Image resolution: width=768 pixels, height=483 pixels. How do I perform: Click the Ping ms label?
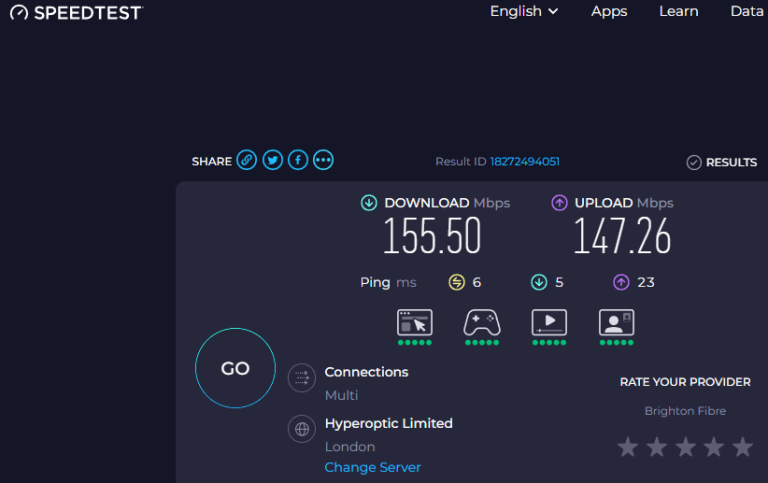[x=388, y=283]
